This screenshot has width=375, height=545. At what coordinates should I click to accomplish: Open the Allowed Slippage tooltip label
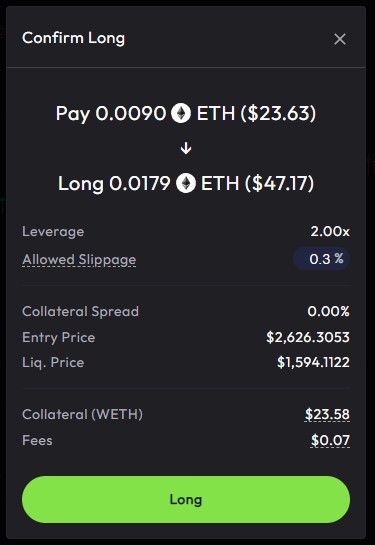79,260
